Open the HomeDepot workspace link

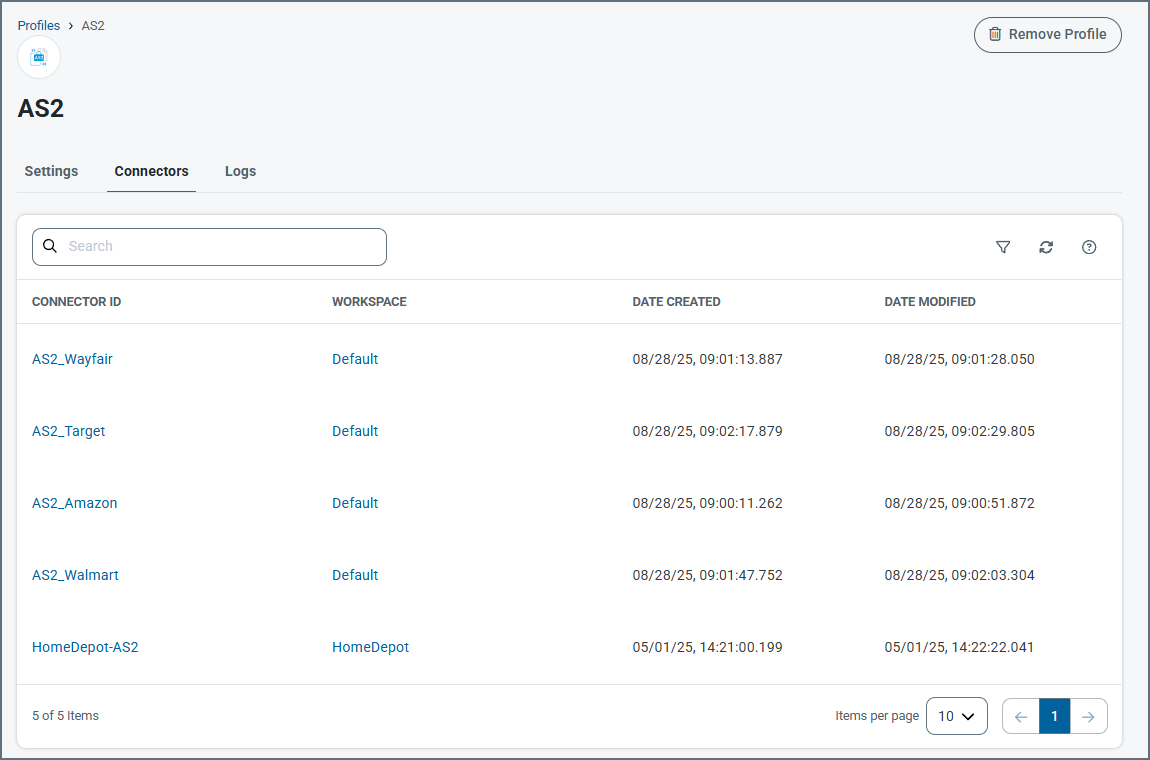tap(370, 647)
